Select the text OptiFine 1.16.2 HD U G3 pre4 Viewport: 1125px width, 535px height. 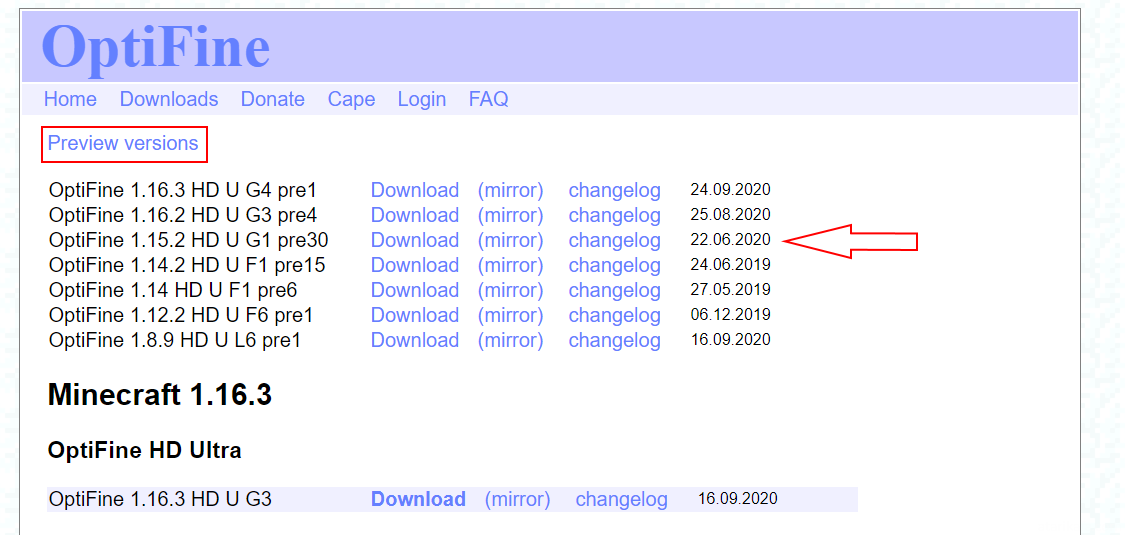click(x=182, y=215)
